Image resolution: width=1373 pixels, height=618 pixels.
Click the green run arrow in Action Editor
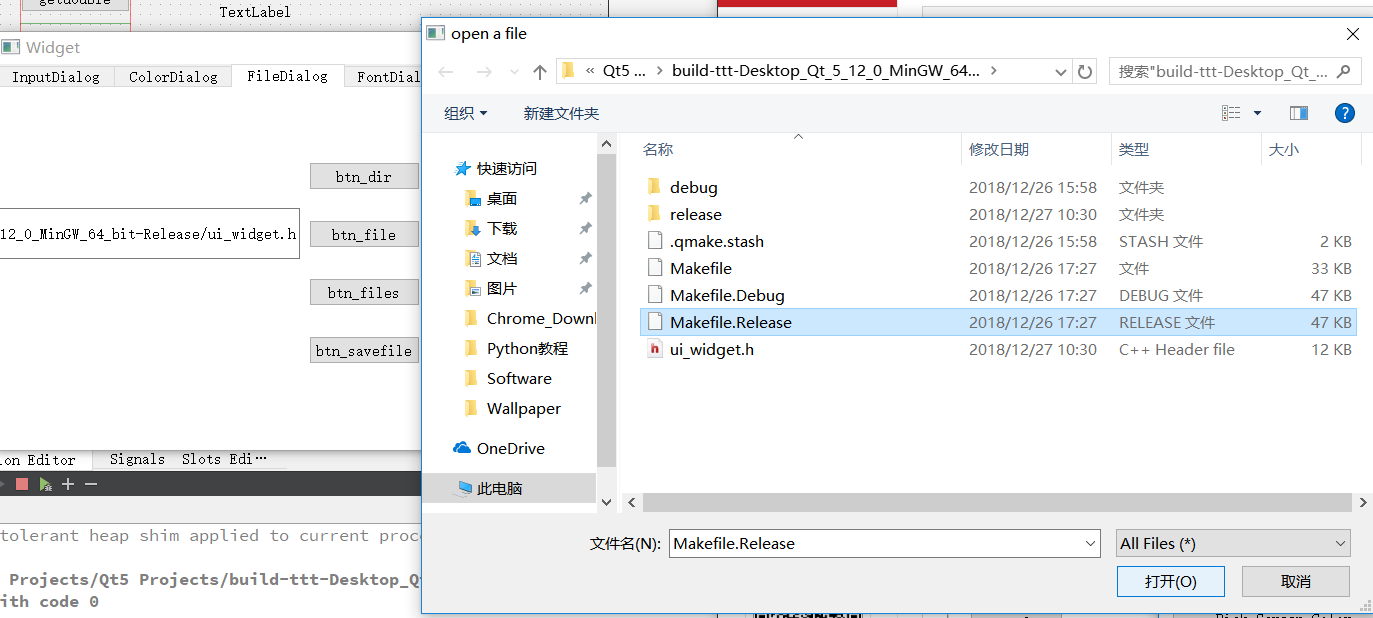(x=44, y=483)
